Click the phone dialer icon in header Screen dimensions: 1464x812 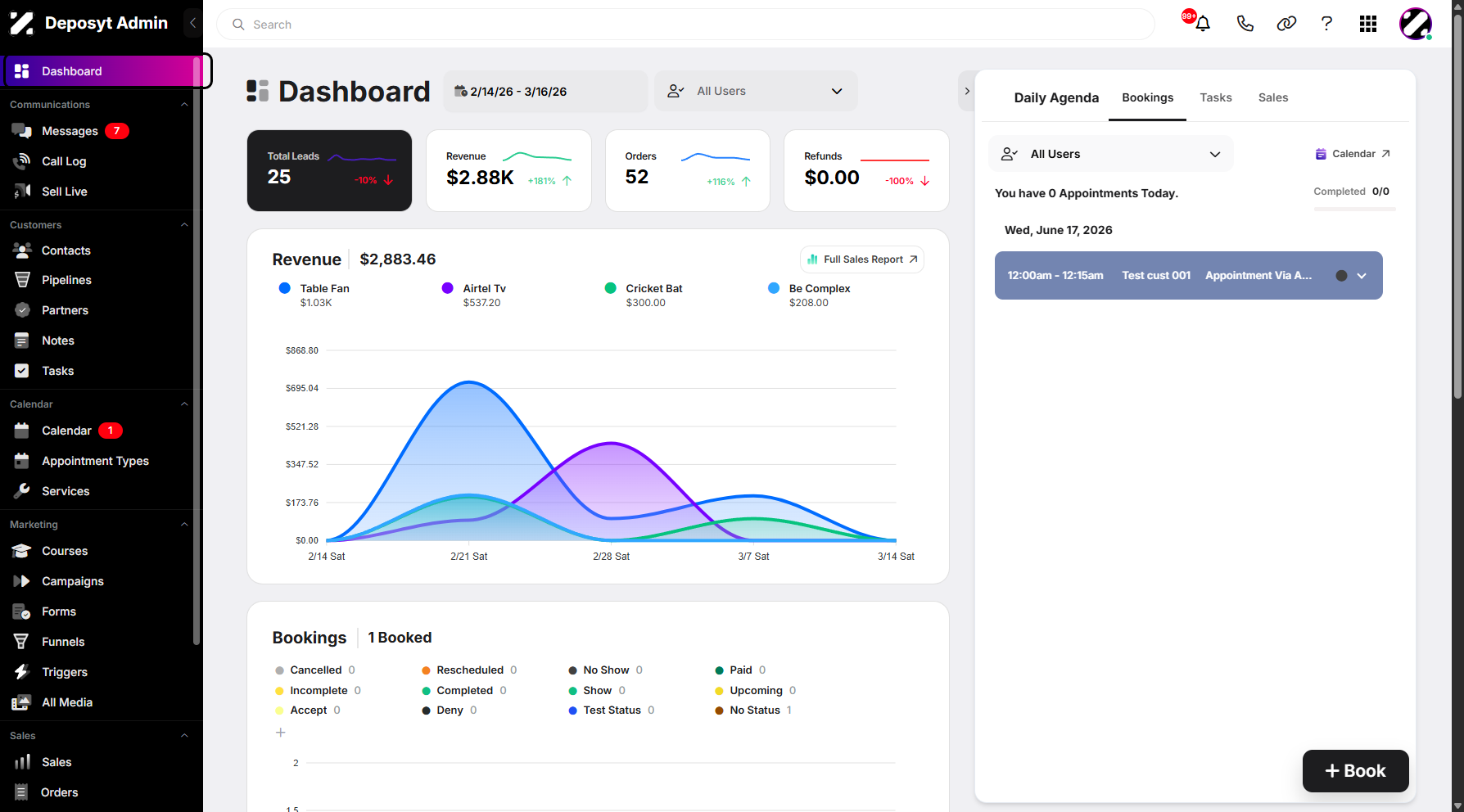coord(1245,24)
